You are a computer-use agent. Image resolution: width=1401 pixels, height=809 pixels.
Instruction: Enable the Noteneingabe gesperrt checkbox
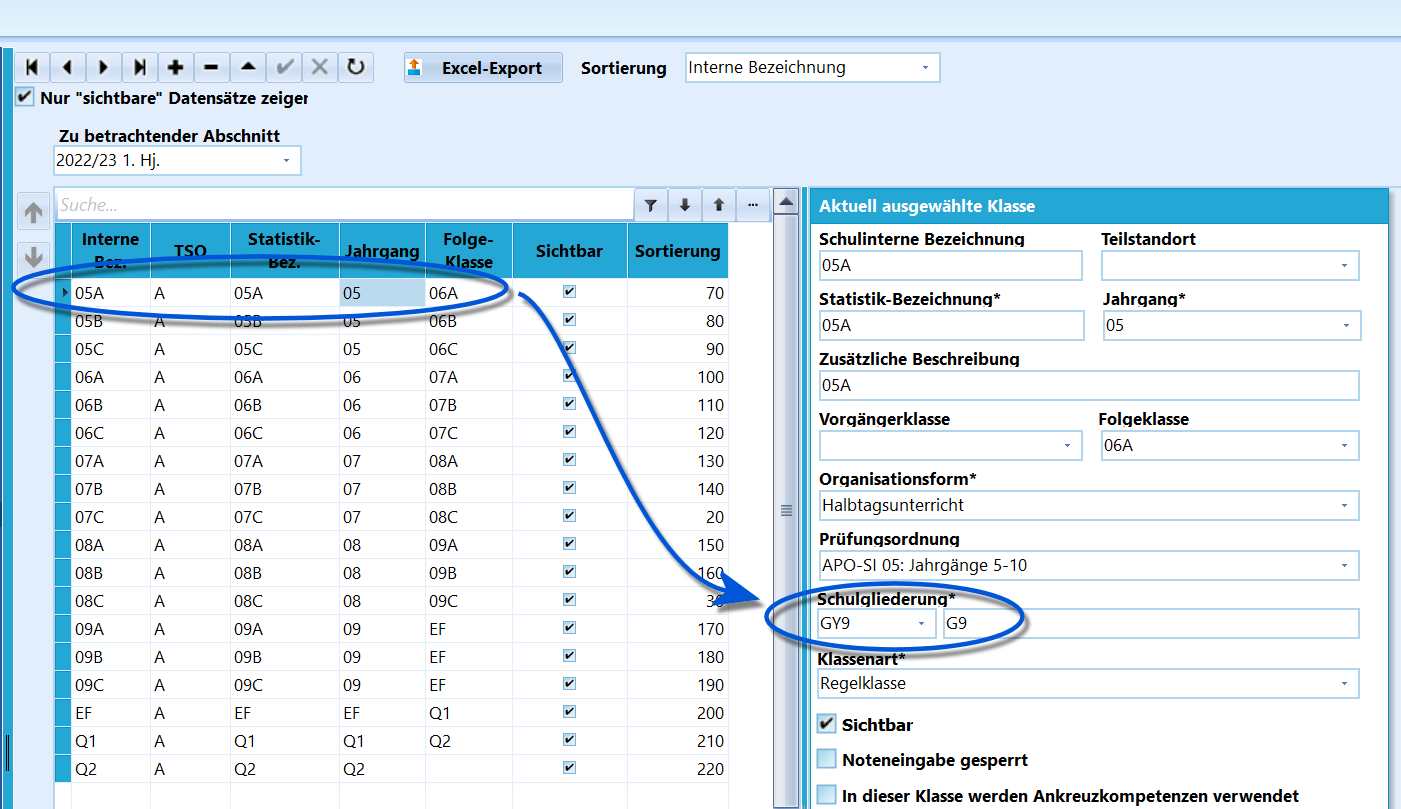tap(826, 759)
